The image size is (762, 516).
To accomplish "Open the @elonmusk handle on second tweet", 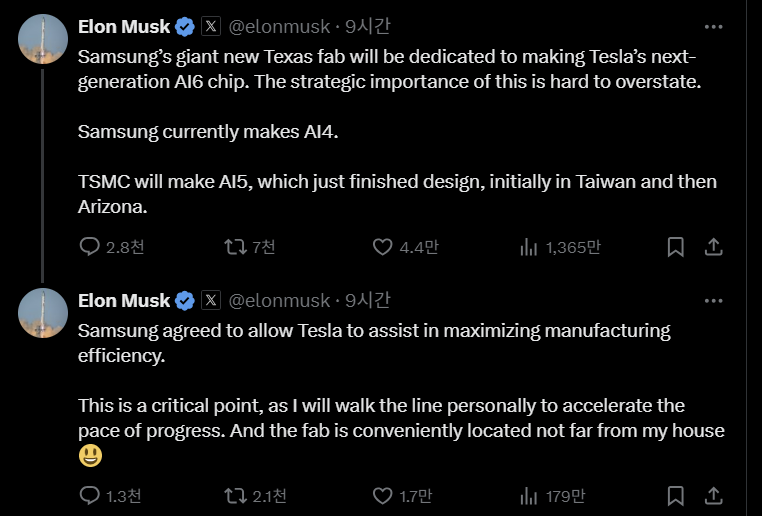I will (279, 300).
